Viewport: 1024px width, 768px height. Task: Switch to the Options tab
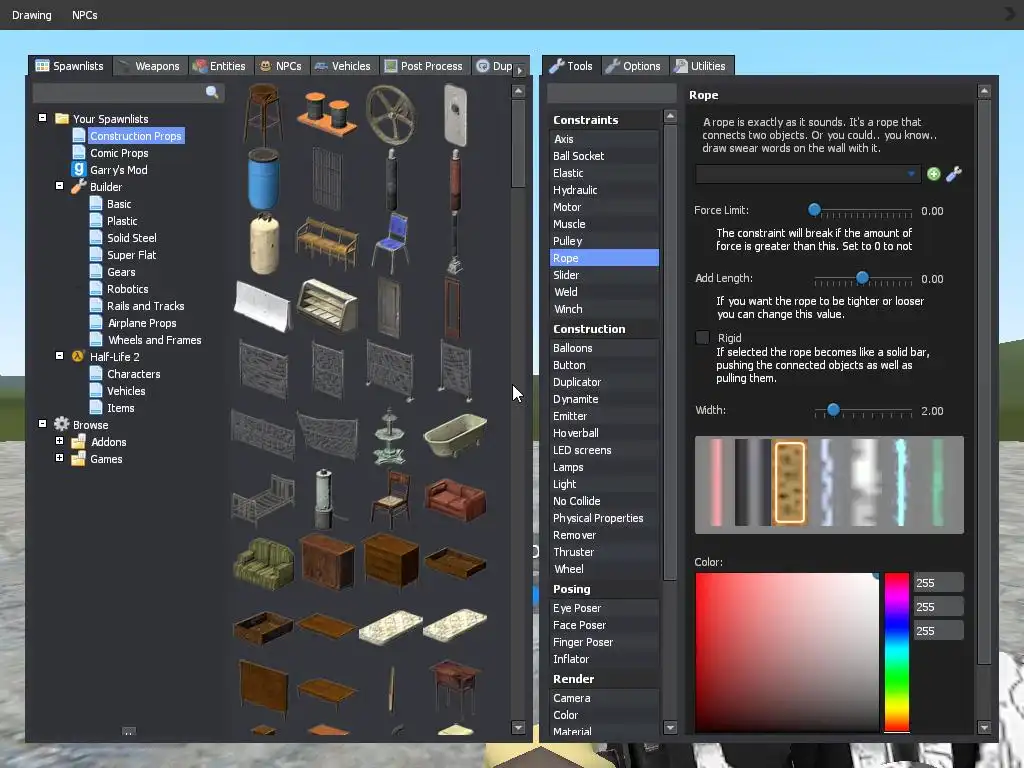(x=634, y=66)
